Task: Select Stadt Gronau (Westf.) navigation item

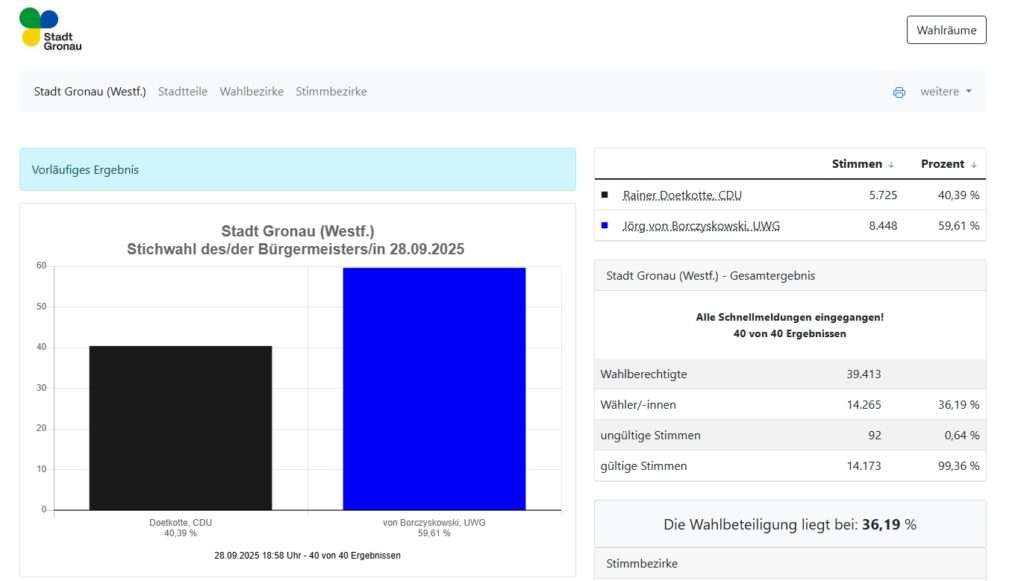Action: [x=90, y=92]
